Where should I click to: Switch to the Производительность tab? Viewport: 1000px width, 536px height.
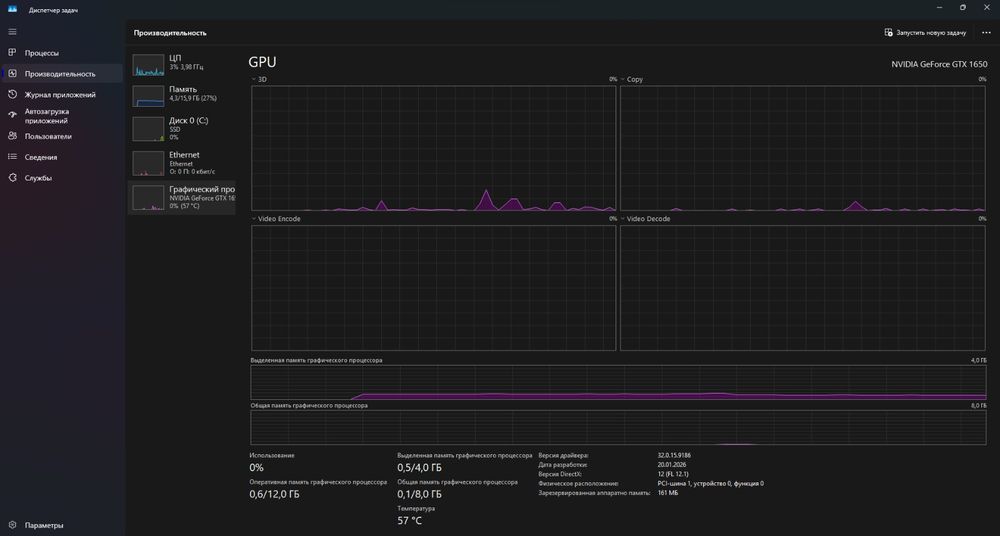tap(62, 73)
